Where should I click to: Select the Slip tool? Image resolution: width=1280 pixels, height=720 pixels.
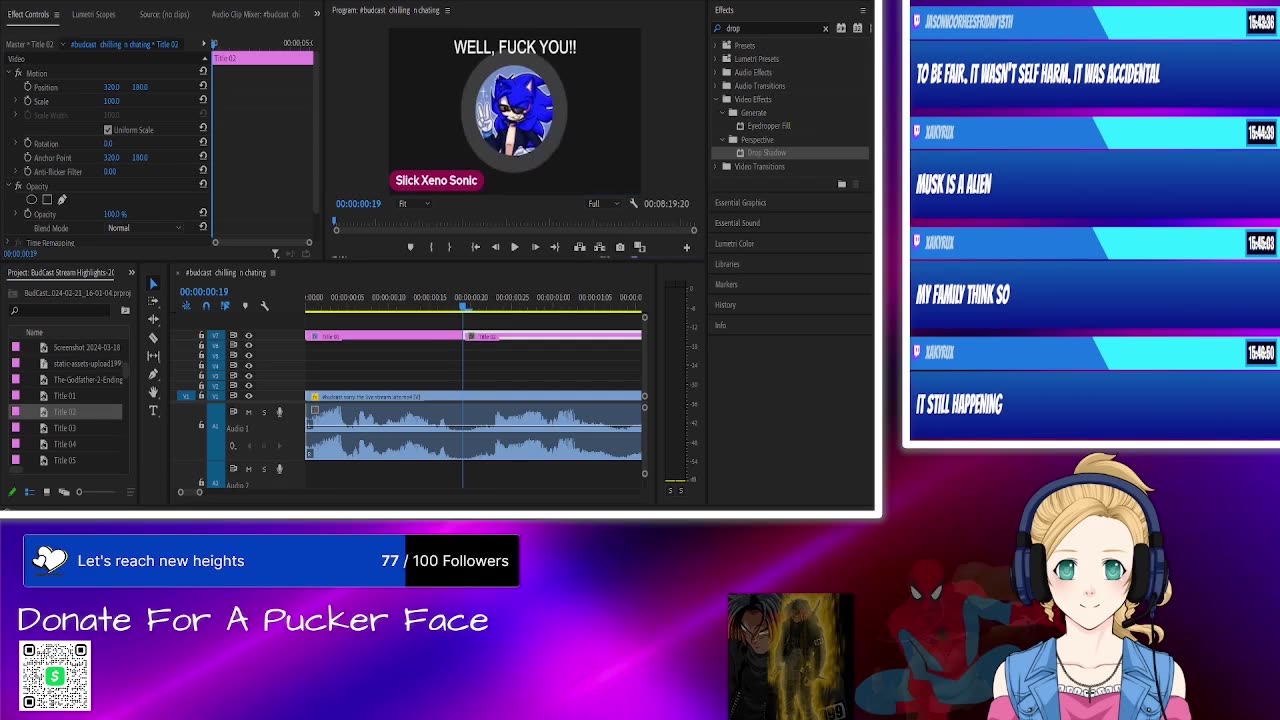(x=153, y=355)
